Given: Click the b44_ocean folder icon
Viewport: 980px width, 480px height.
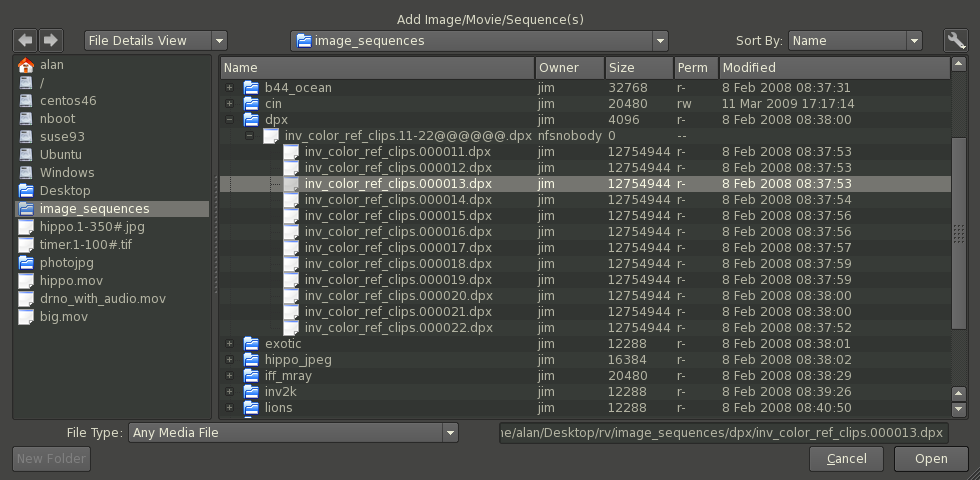Looking at the screenshot, I should coord(251,88).
